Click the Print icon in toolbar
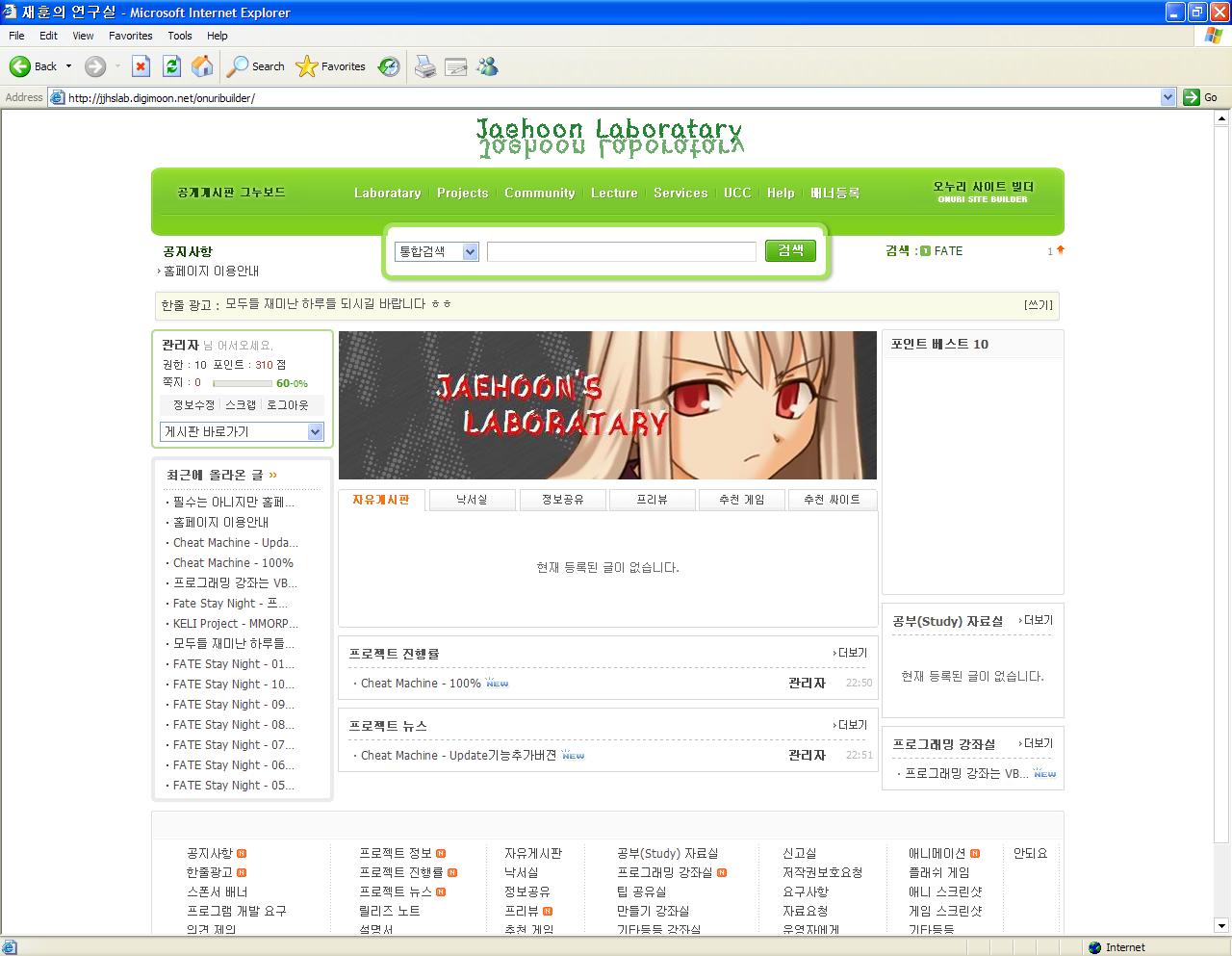The height and width of the screenshot is (956, 1232). (424, 66)
